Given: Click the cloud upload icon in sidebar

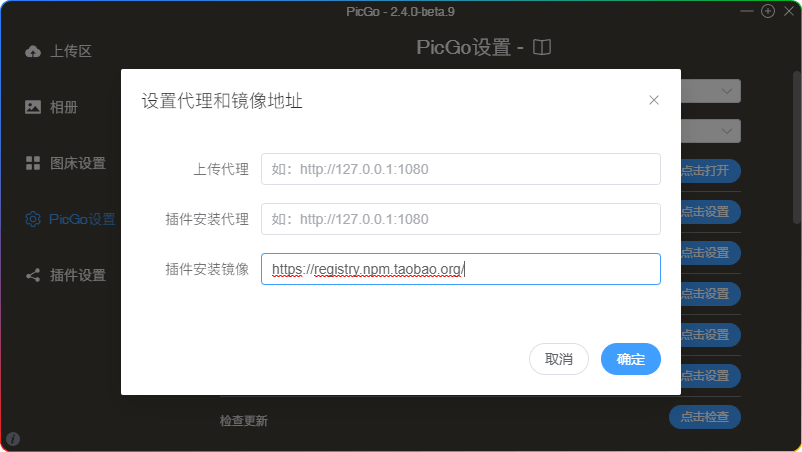Looking at the screenshot, I should (x=33, y=51).
